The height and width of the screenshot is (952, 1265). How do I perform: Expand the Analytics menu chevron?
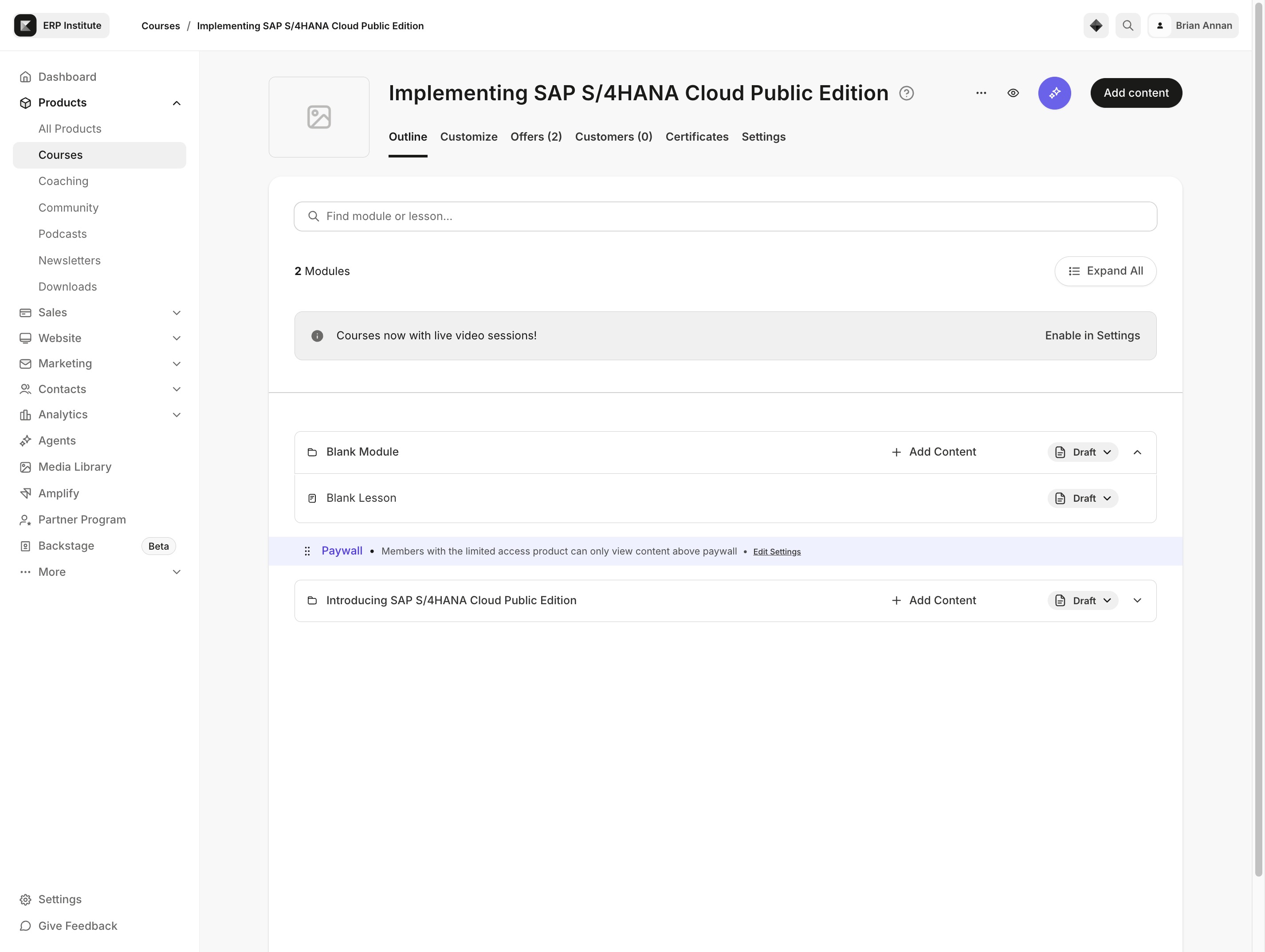pyautogui.click(x=177, y=415)
